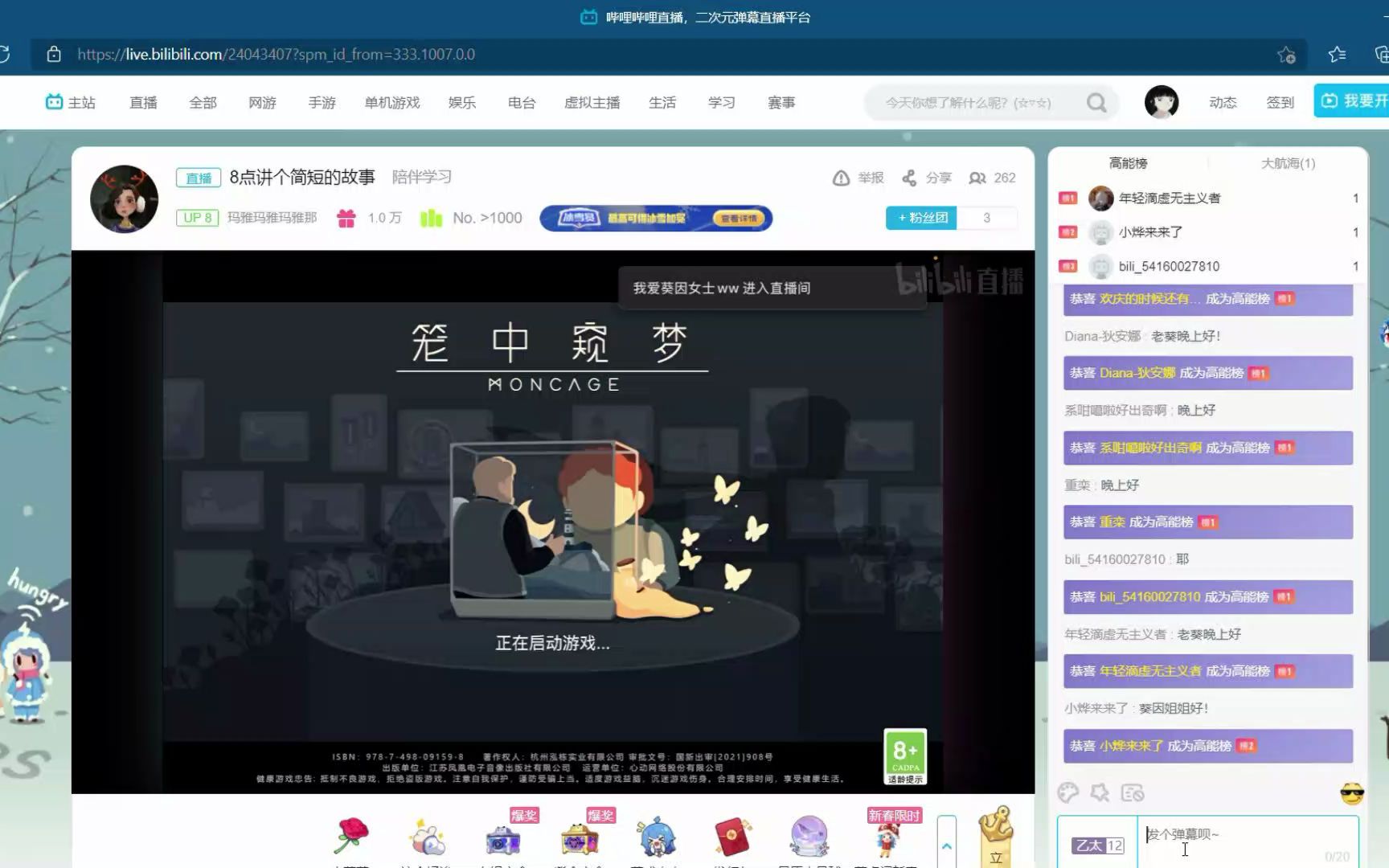This screenshot has height=868, width=1389.
Task: Click the report (举报) warning icon
Action: point(841,178)
